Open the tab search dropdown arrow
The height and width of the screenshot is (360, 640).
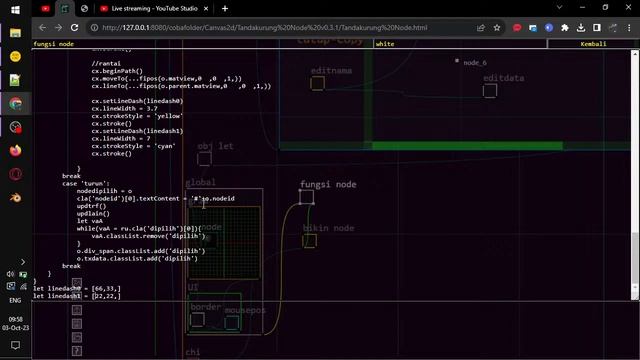(x=560, y=7)
